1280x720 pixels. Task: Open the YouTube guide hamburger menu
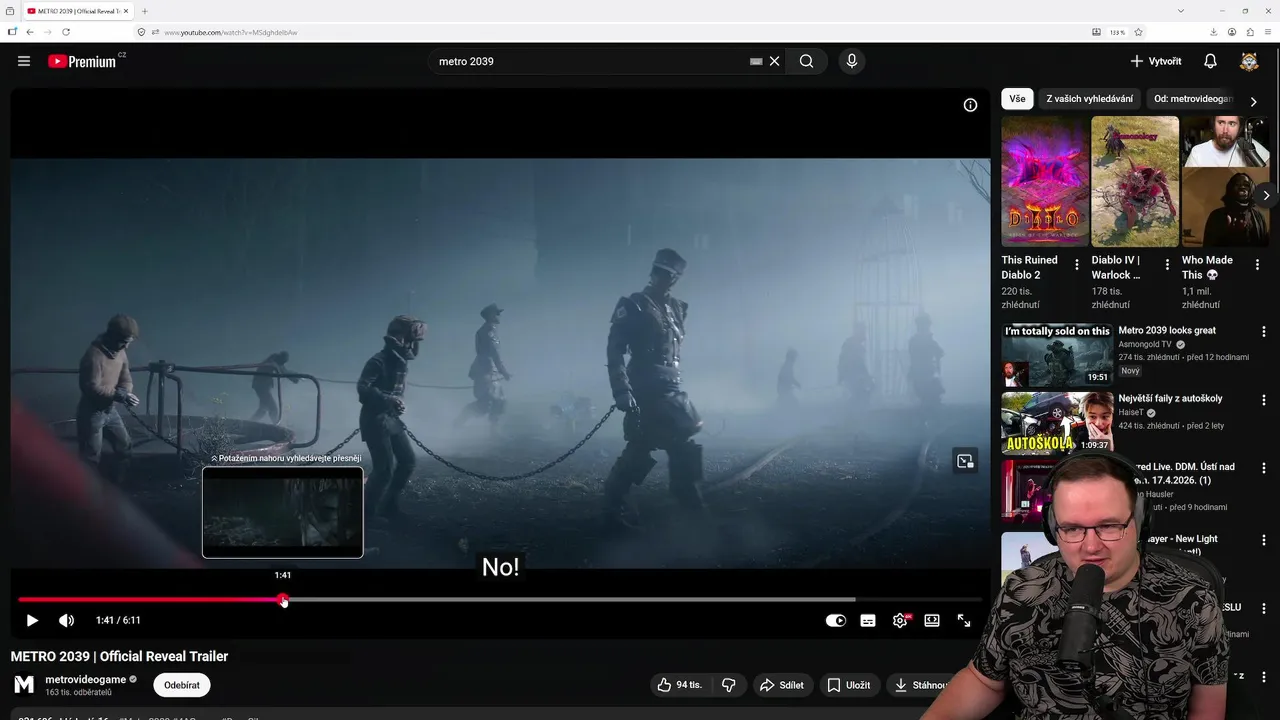click(24, 61)
